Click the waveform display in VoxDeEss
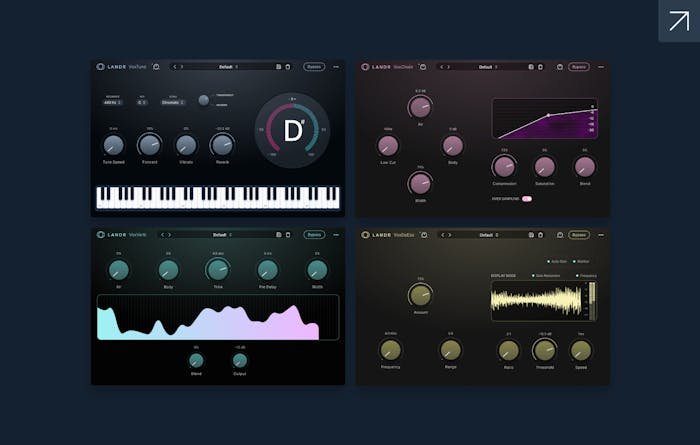 point(544,301)
